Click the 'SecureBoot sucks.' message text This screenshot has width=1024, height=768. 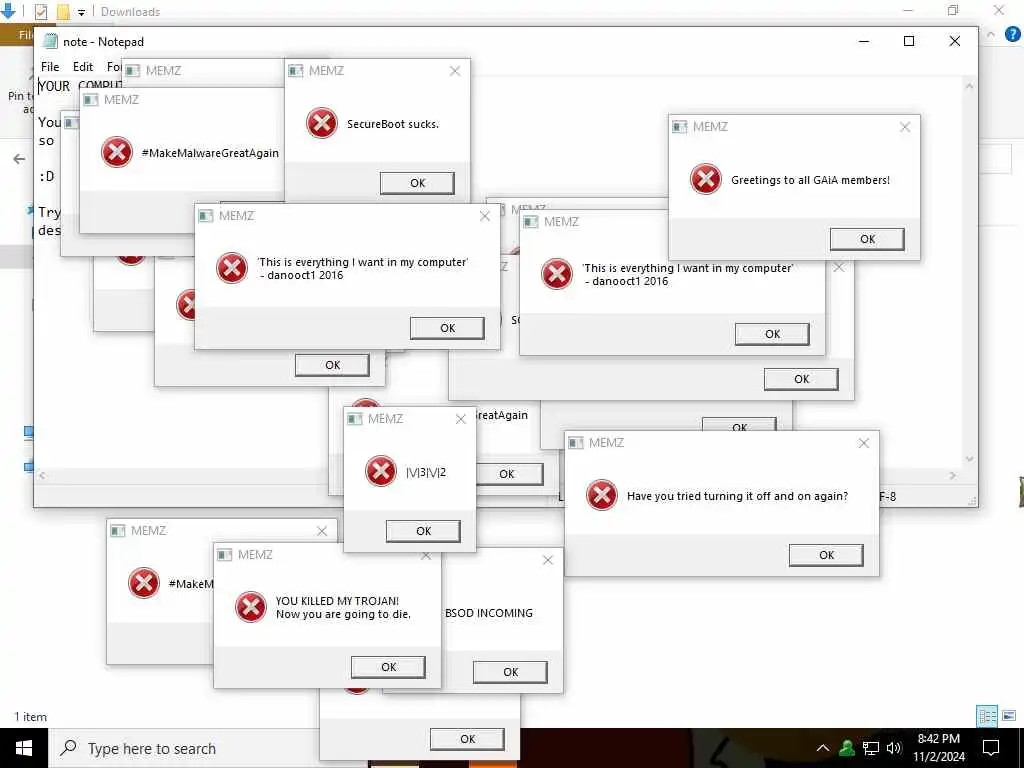pyautogui.click(x=392, y=123)
